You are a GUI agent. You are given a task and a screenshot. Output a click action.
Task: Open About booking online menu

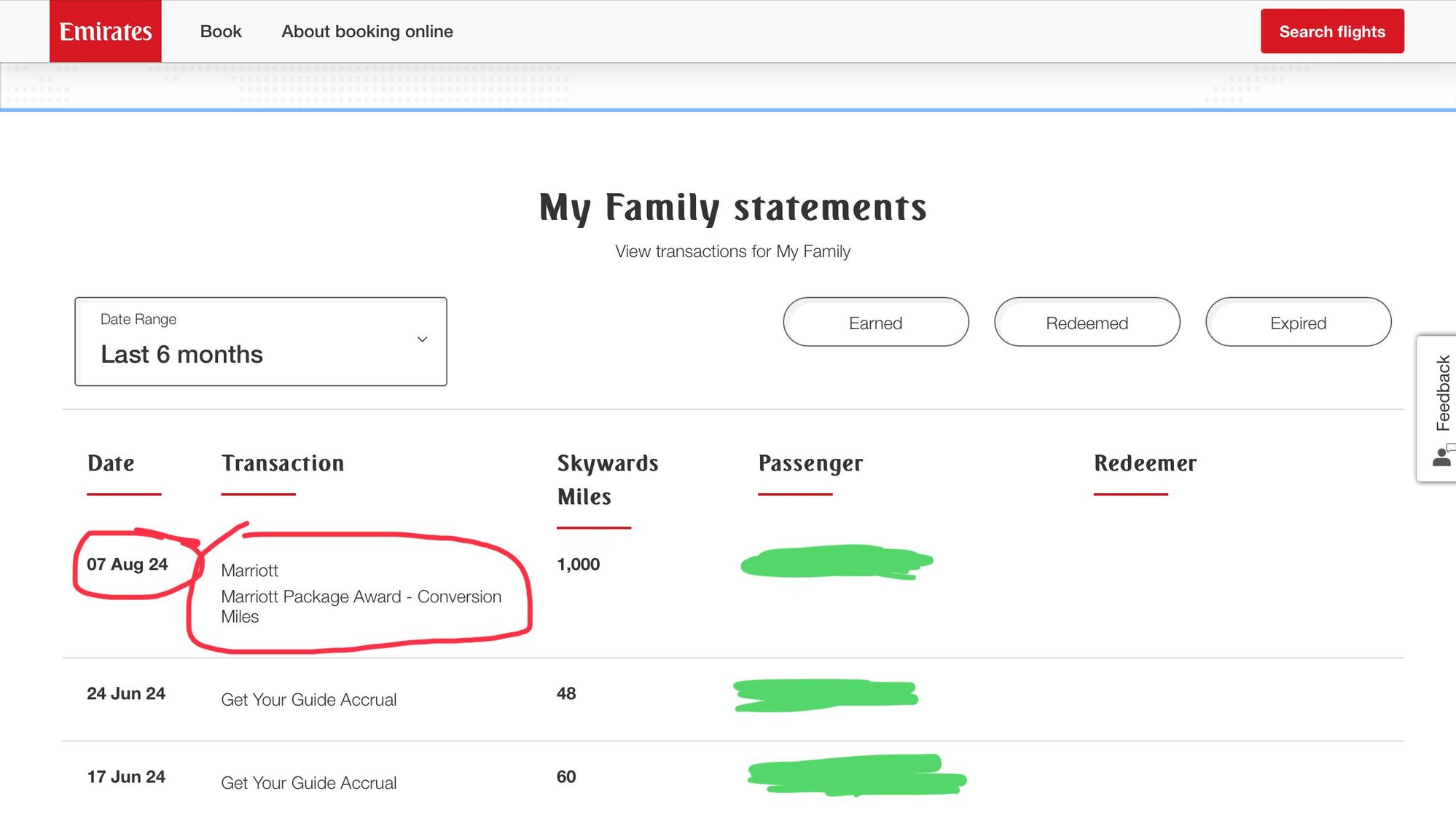367,31
